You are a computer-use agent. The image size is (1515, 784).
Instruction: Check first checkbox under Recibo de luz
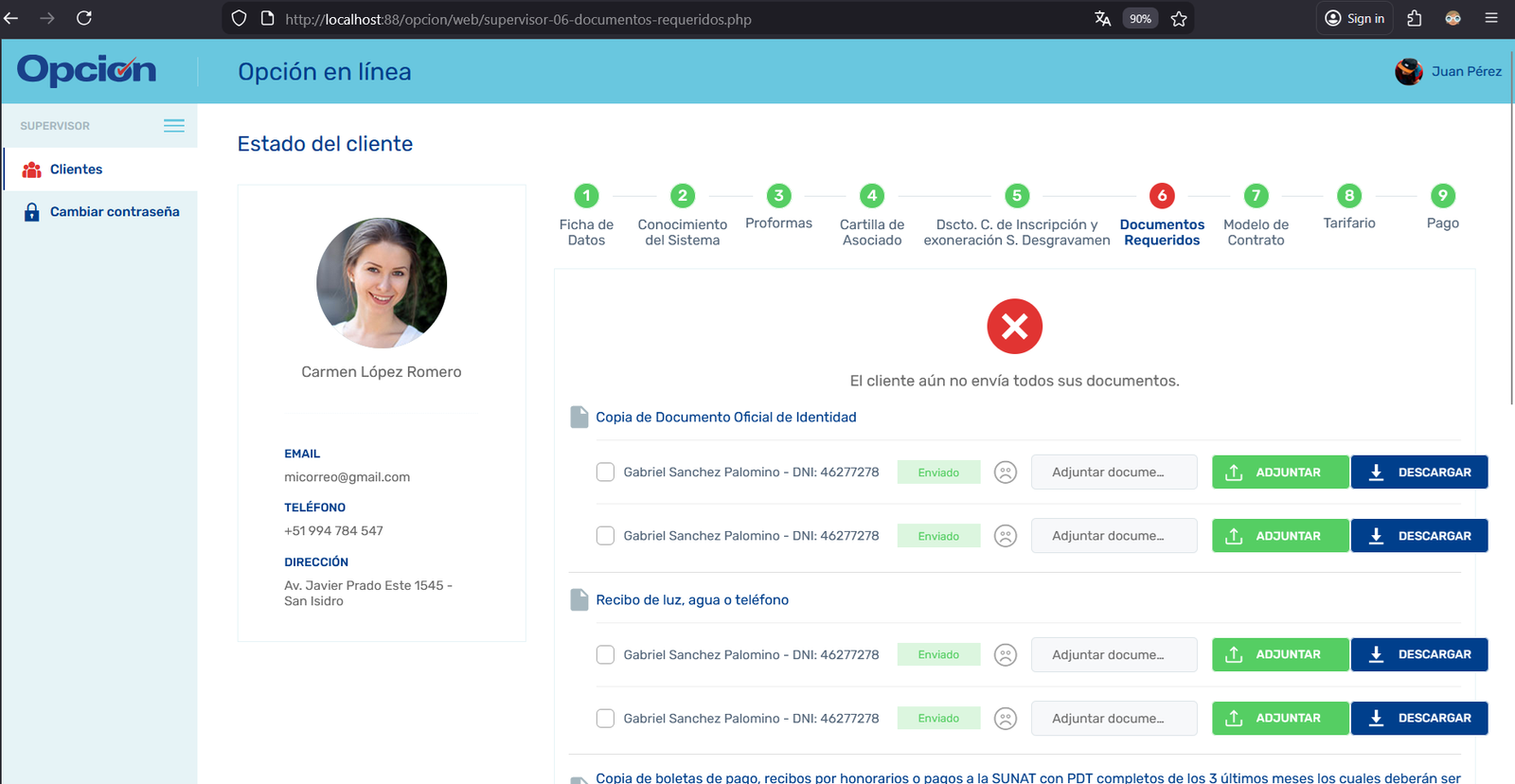tap(605, 654)
